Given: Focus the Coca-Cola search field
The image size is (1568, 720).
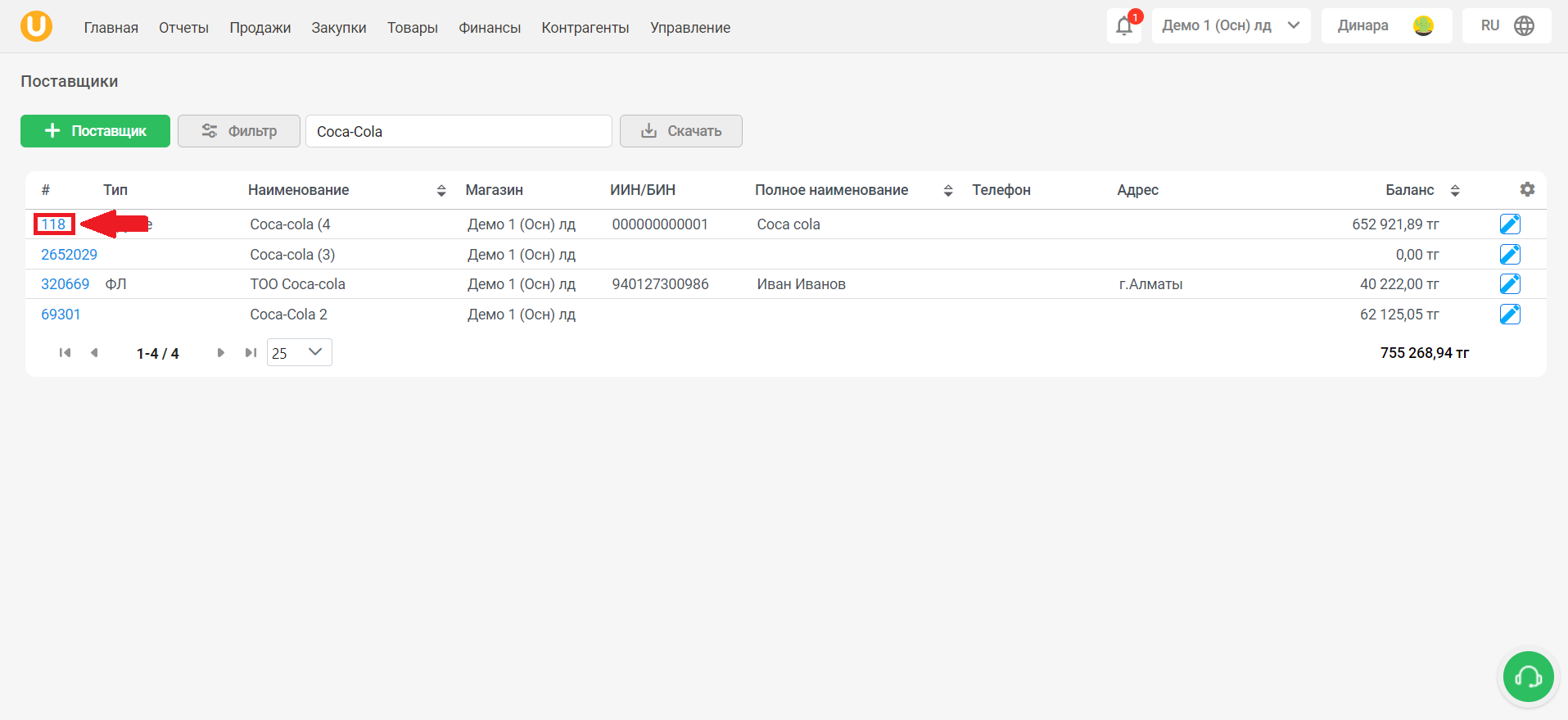Looking at the screenshot, I should pyautogui.click(x=459, y=131).
